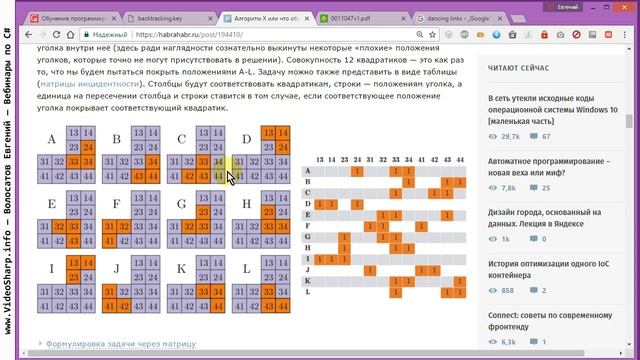
Task: Click row K label in incidence matrix
Action: point(308,281)
